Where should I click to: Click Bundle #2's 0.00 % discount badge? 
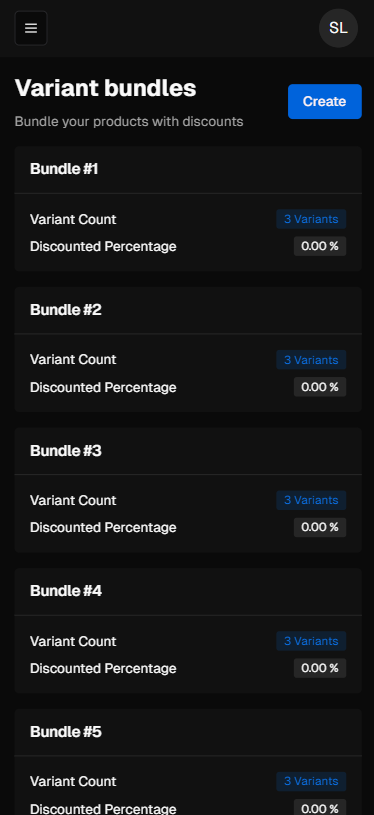[320, 387]
